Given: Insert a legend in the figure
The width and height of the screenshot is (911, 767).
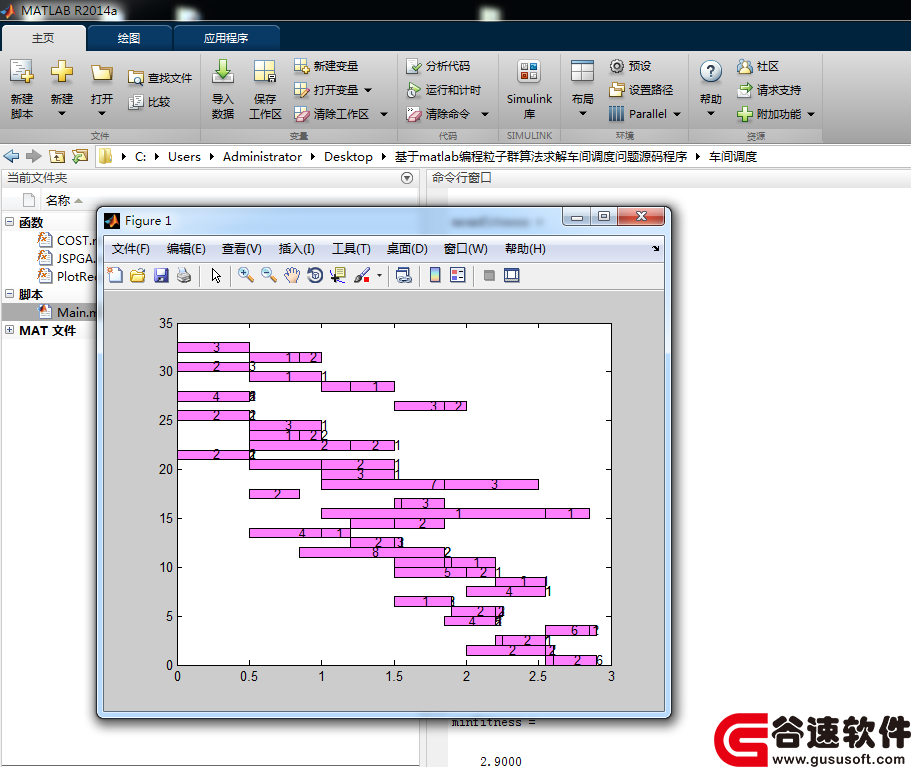Looking at the screenshot, I should pyautogui.click(x=458, y=275).
